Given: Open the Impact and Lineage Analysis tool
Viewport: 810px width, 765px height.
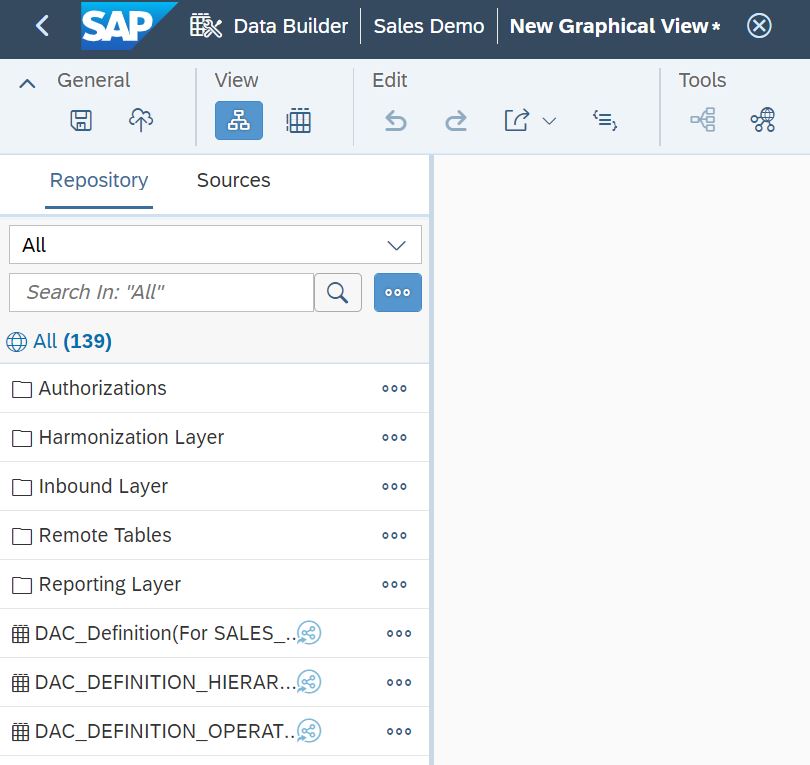Looking at the screenshot, I should (x=703, y=121).
